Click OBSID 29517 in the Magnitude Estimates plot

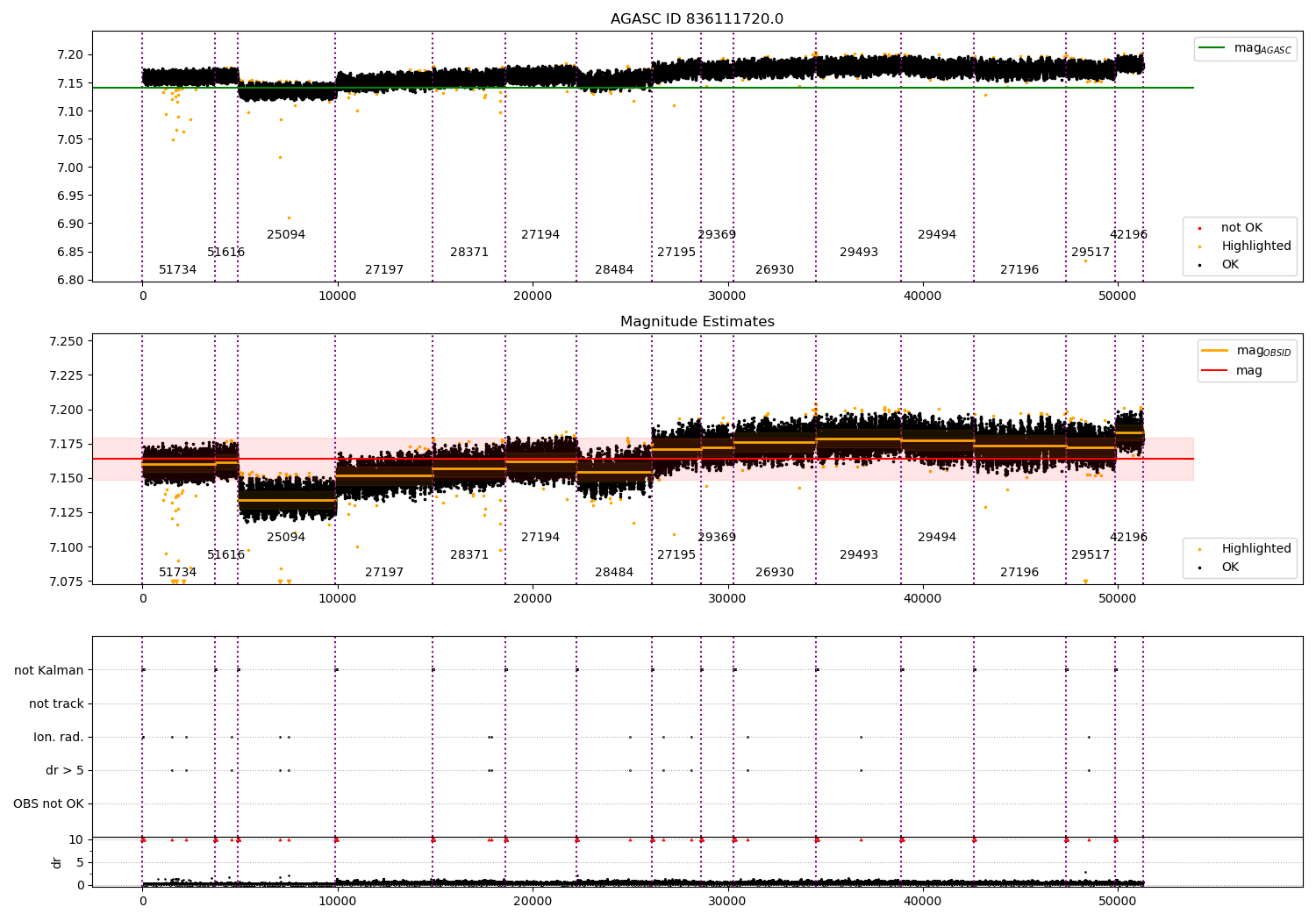1091,555
